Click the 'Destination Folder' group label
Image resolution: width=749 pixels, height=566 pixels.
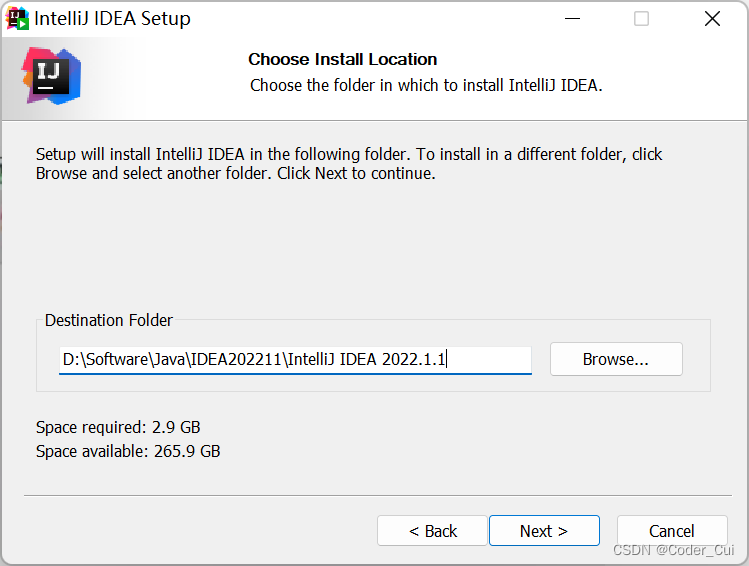pos(109,320)
